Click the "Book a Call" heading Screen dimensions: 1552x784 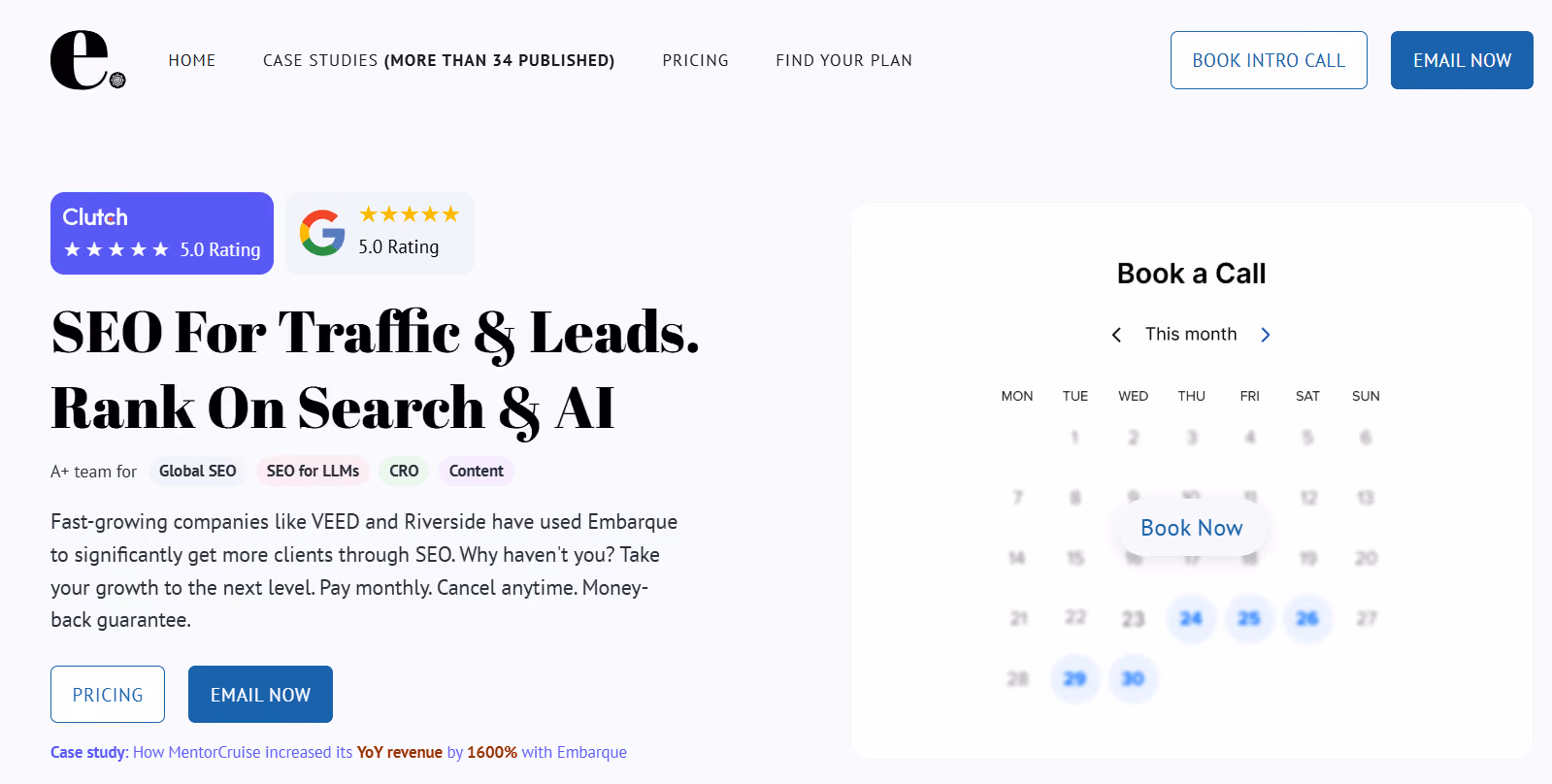point(1191,274)
